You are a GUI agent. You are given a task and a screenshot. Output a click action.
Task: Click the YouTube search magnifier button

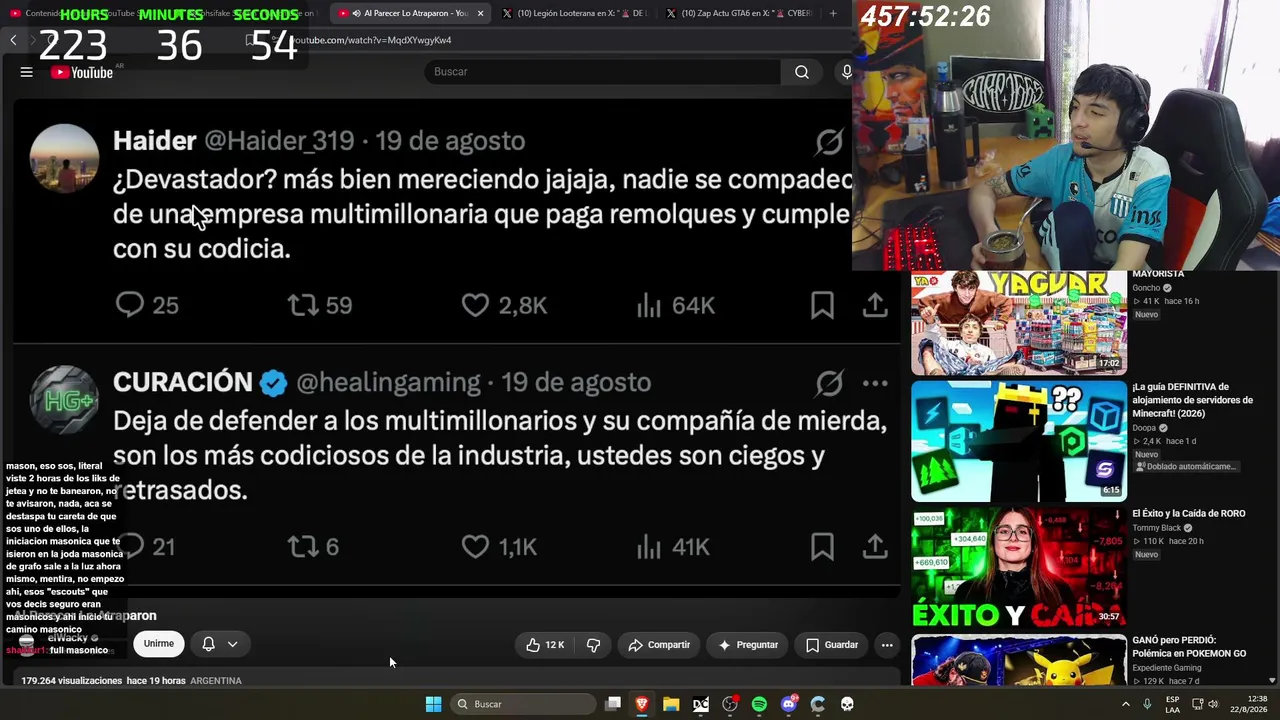tap(801, 72)
